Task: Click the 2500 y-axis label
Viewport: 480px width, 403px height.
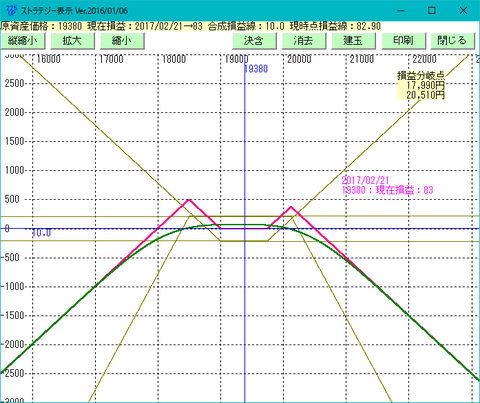Action: (x=14, y=83)
